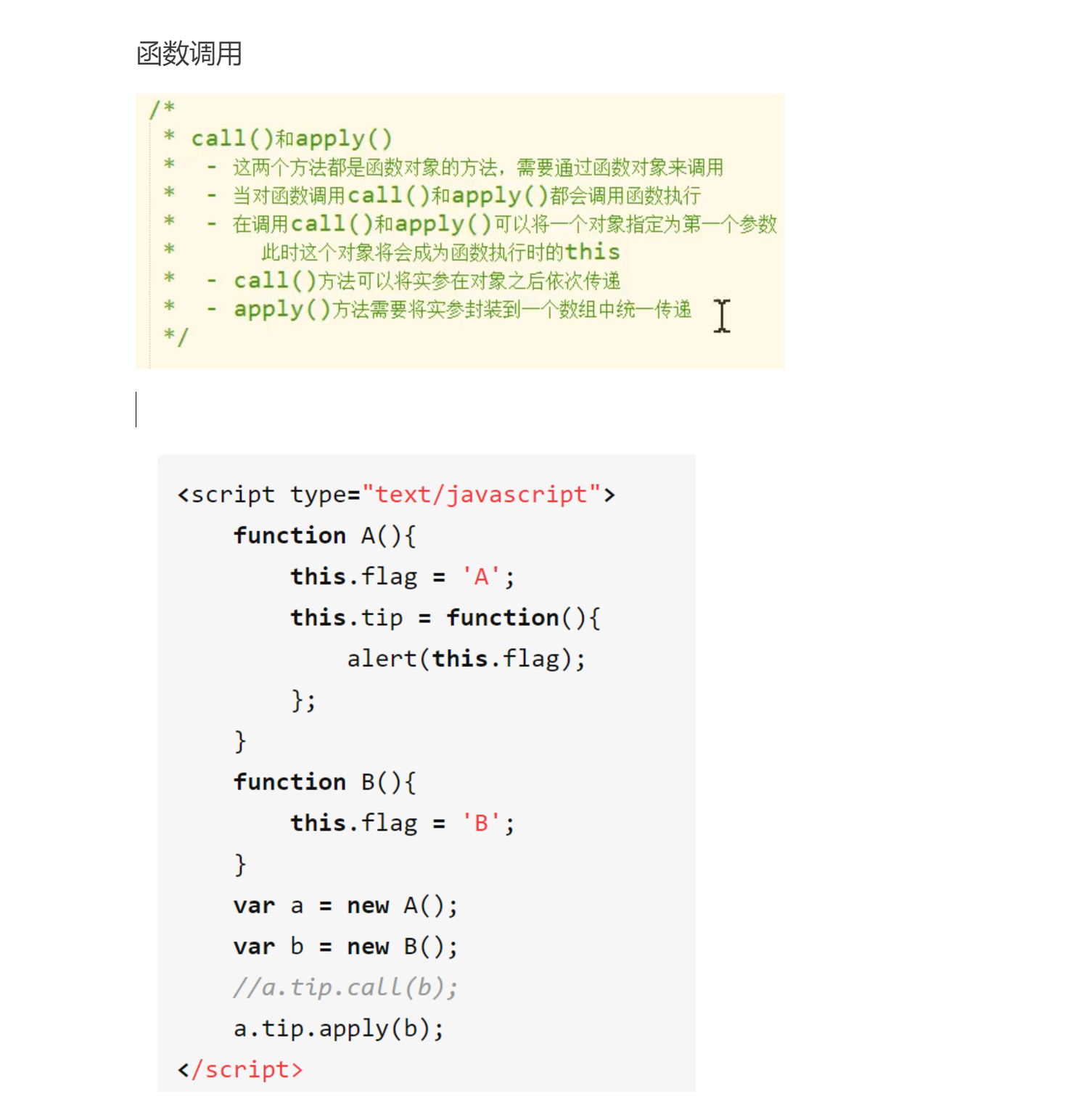This screenshot has height=1120, width=1065.
Task: Click the var a = new A(); line
Action: point(345,906)
